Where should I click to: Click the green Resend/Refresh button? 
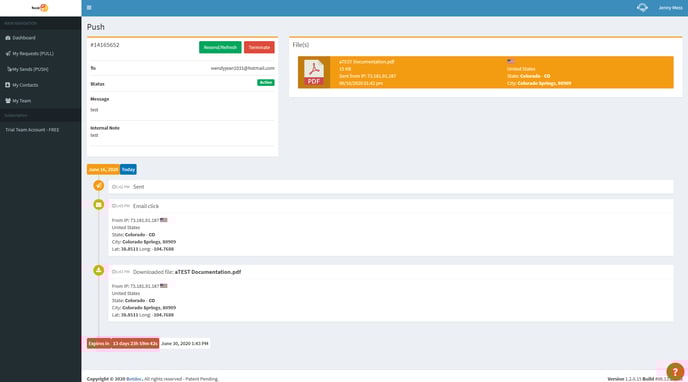220,47
